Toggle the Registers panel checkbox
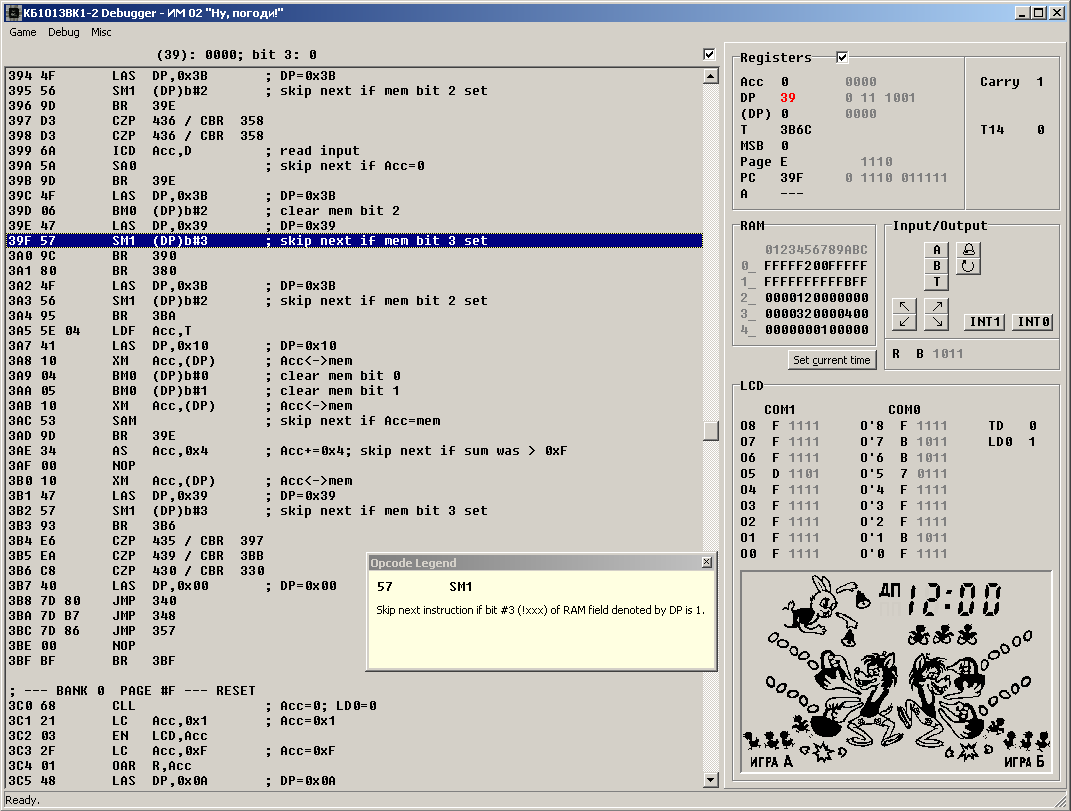The image size is (1071, 811). [x=842, y=57]
